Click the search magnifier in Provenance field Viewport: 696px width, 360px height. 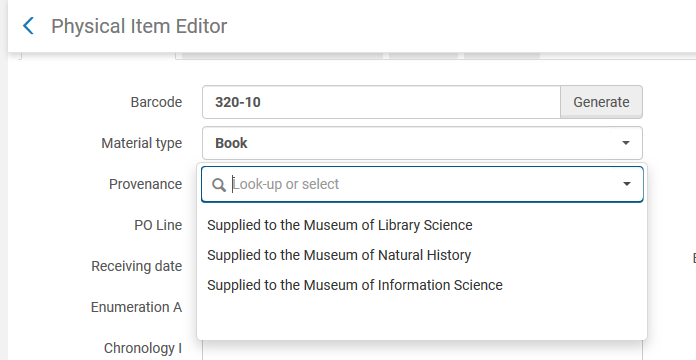coord(219,185)
